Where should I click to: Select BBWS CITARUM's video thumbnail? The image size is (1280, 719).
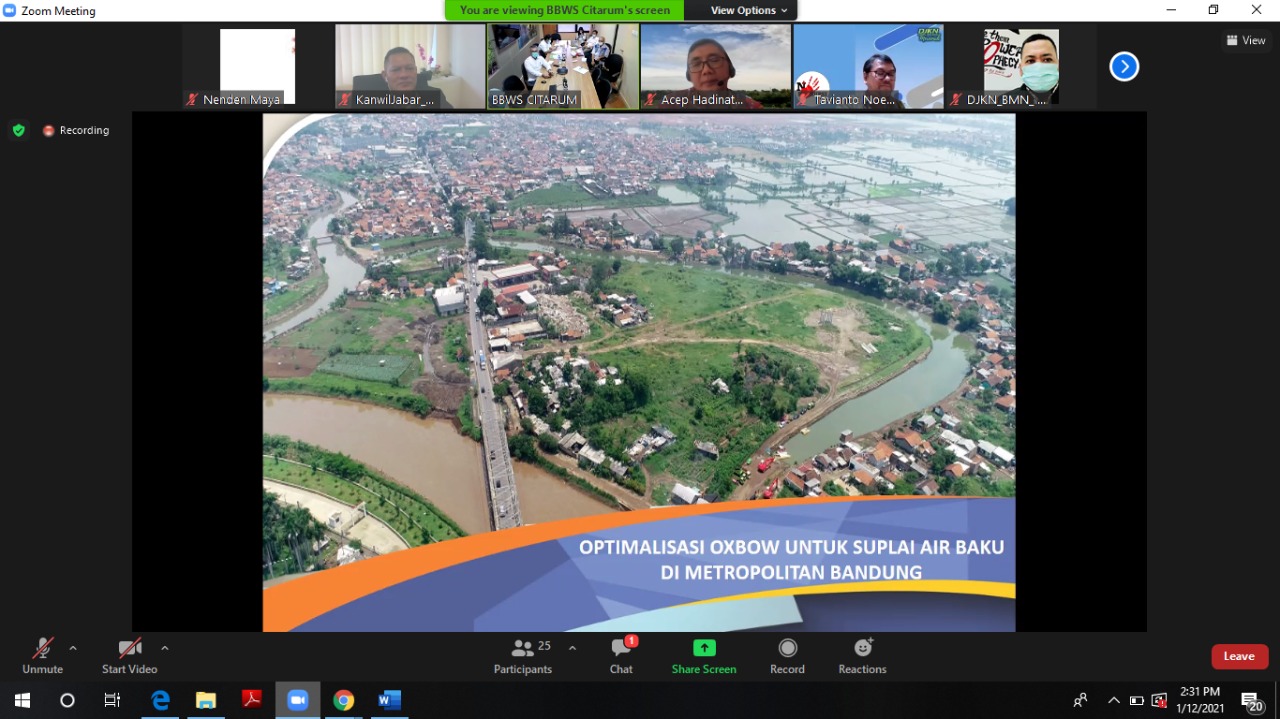[562, 65]
